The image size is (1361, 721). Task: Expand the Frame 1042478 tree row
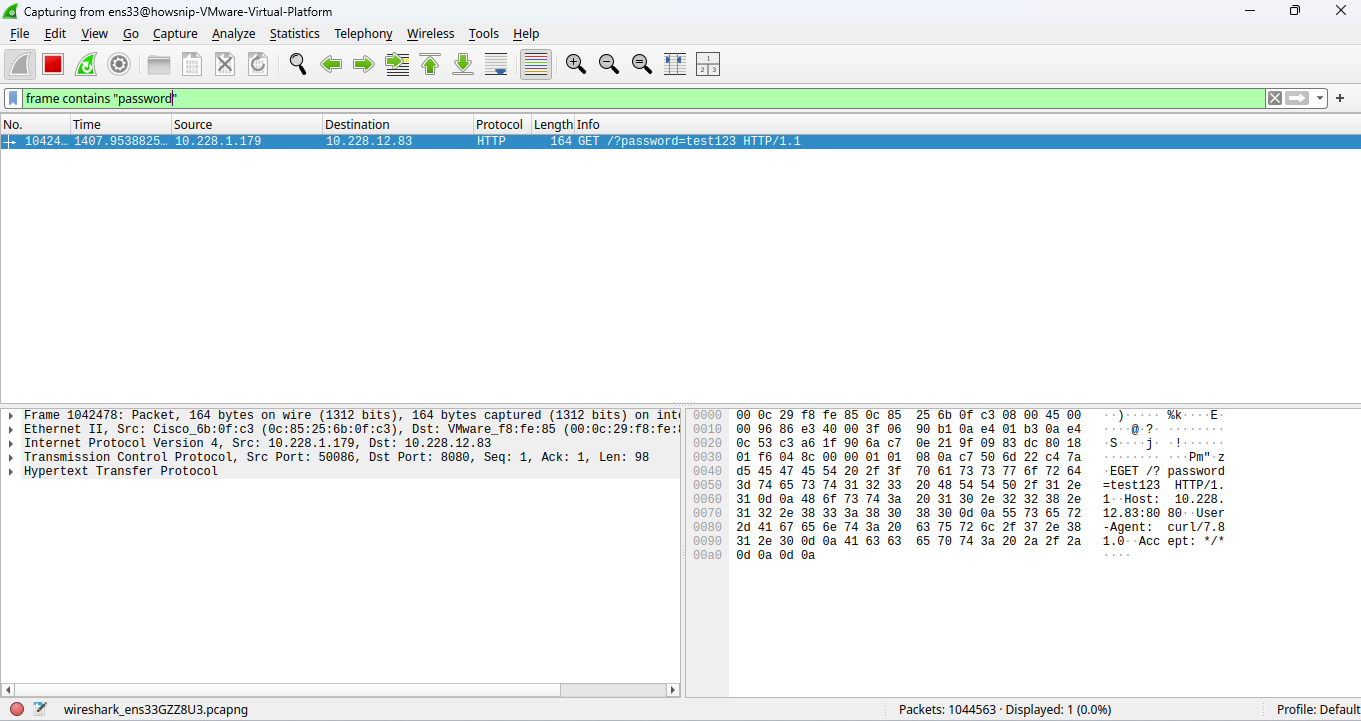[x=10, y=415]
